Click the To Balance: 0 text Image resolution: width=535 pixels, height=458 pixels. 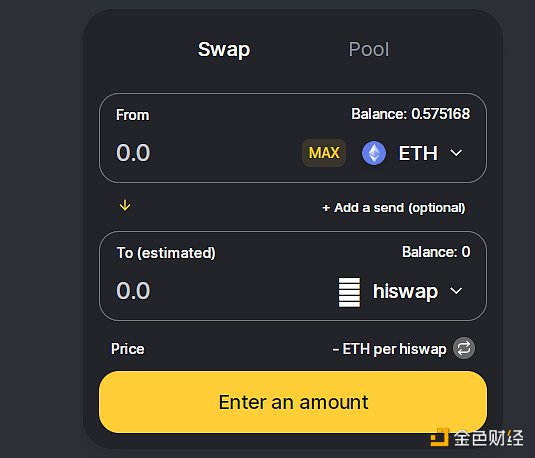click(436, 252)
